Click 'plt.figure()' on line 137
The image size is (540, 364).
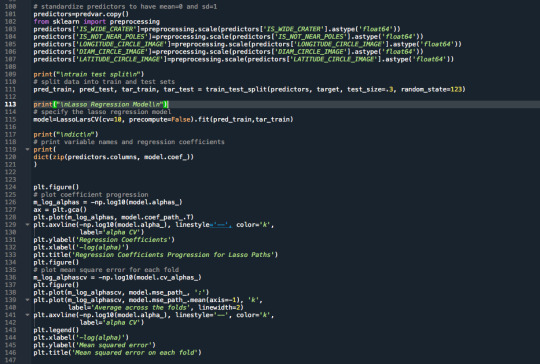pyautogui.click(x=56, y=285)
